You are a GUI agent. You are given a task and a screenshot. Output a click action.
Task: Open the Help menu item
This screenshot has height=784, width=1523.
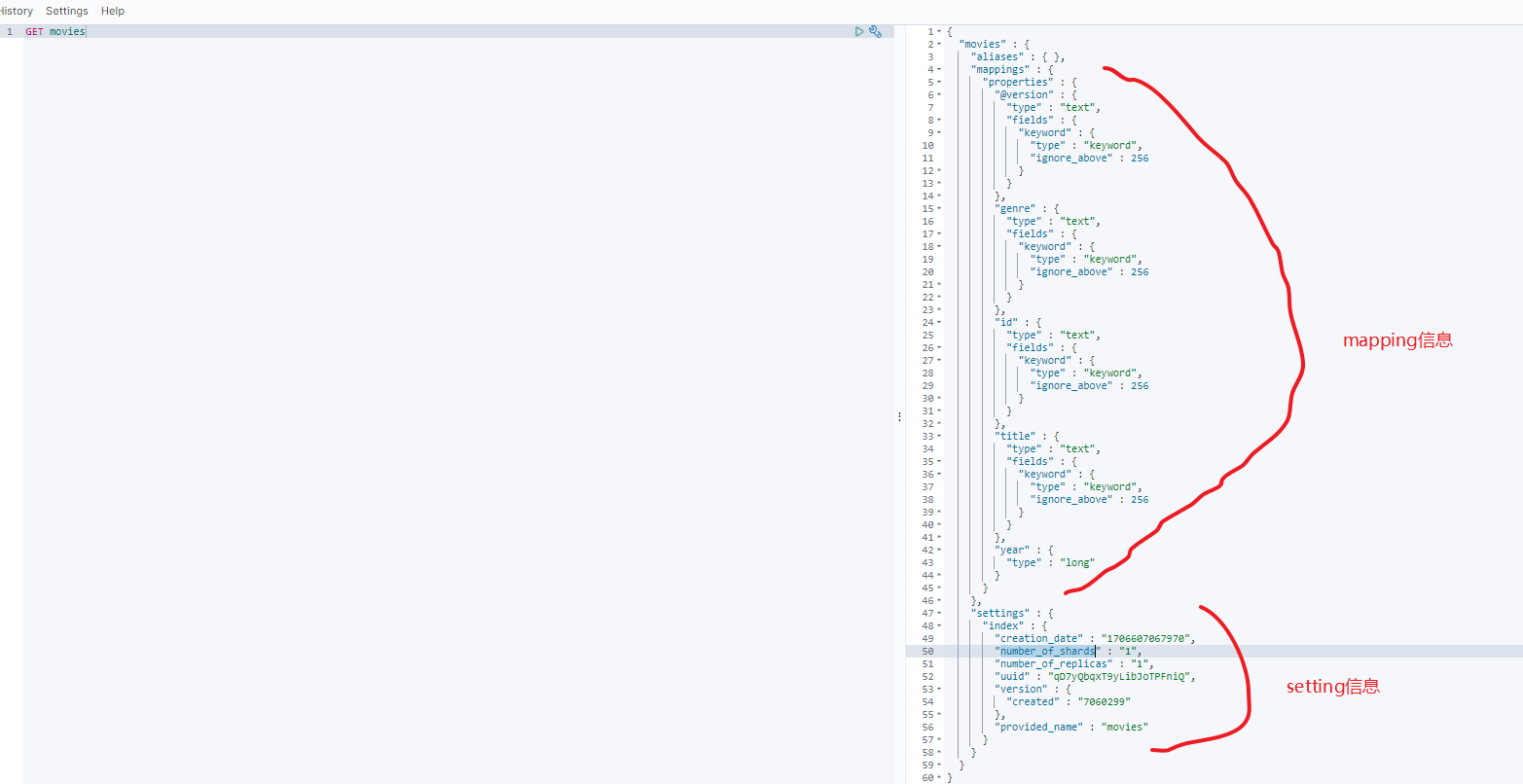(x=113, y=11)
